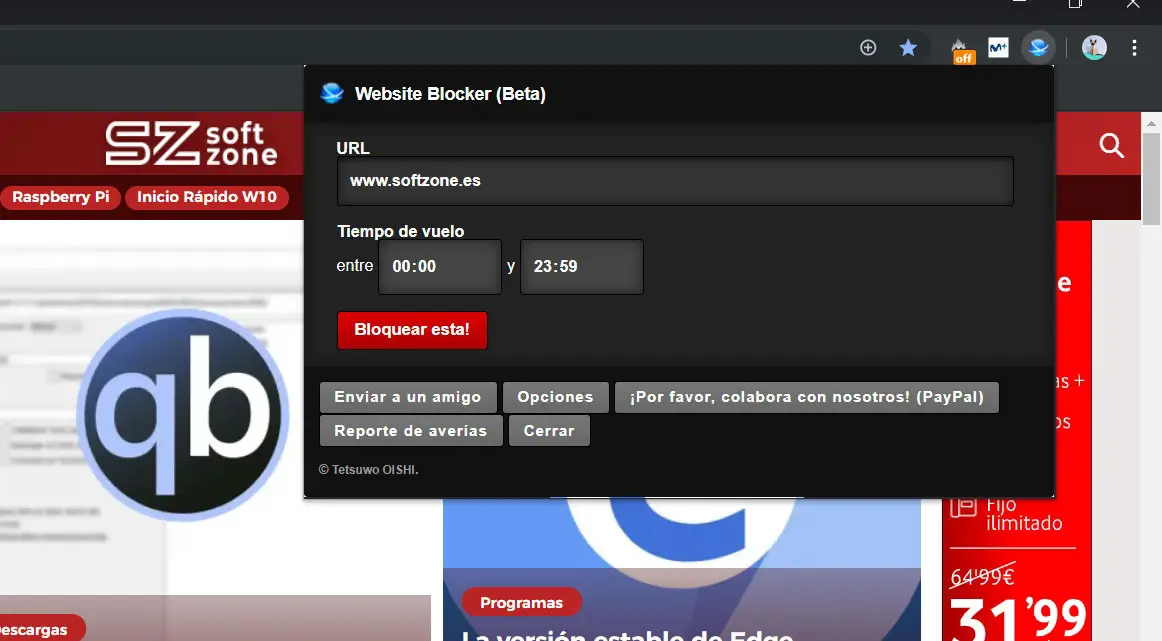Click the page vertical scrollbar thumb

click(x=1150, y=178)
